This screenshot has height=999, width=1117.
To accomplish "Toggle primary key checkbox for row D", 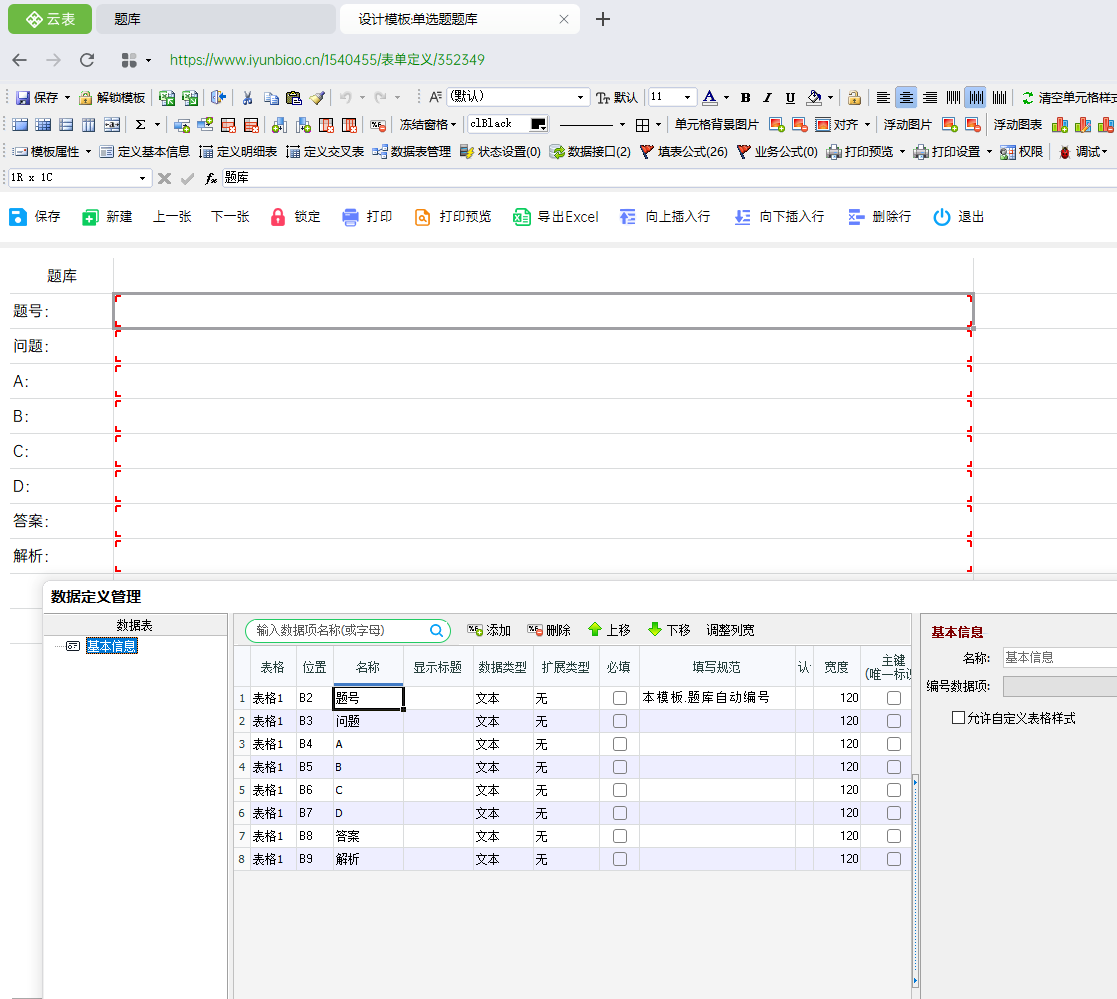I will [893, 813].
